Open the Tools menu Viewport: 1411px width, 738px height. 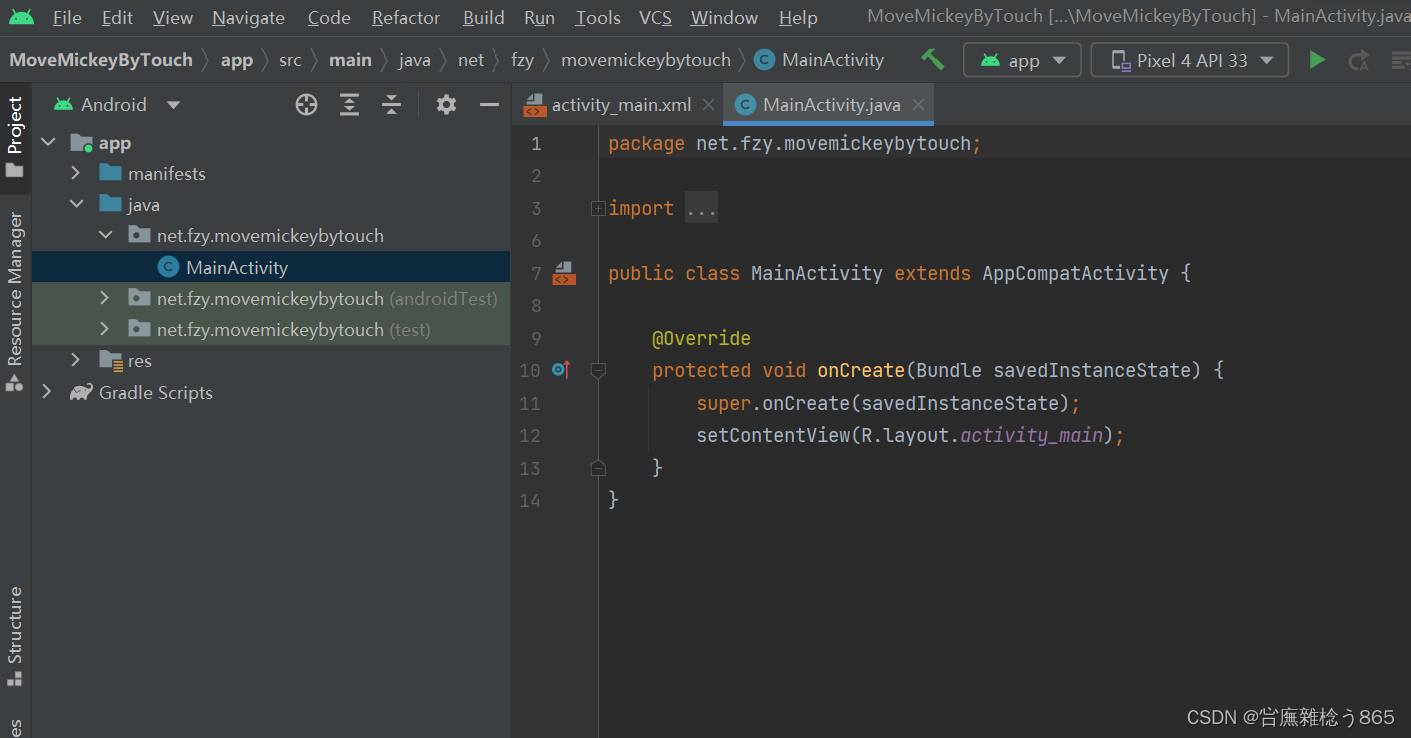598,18
